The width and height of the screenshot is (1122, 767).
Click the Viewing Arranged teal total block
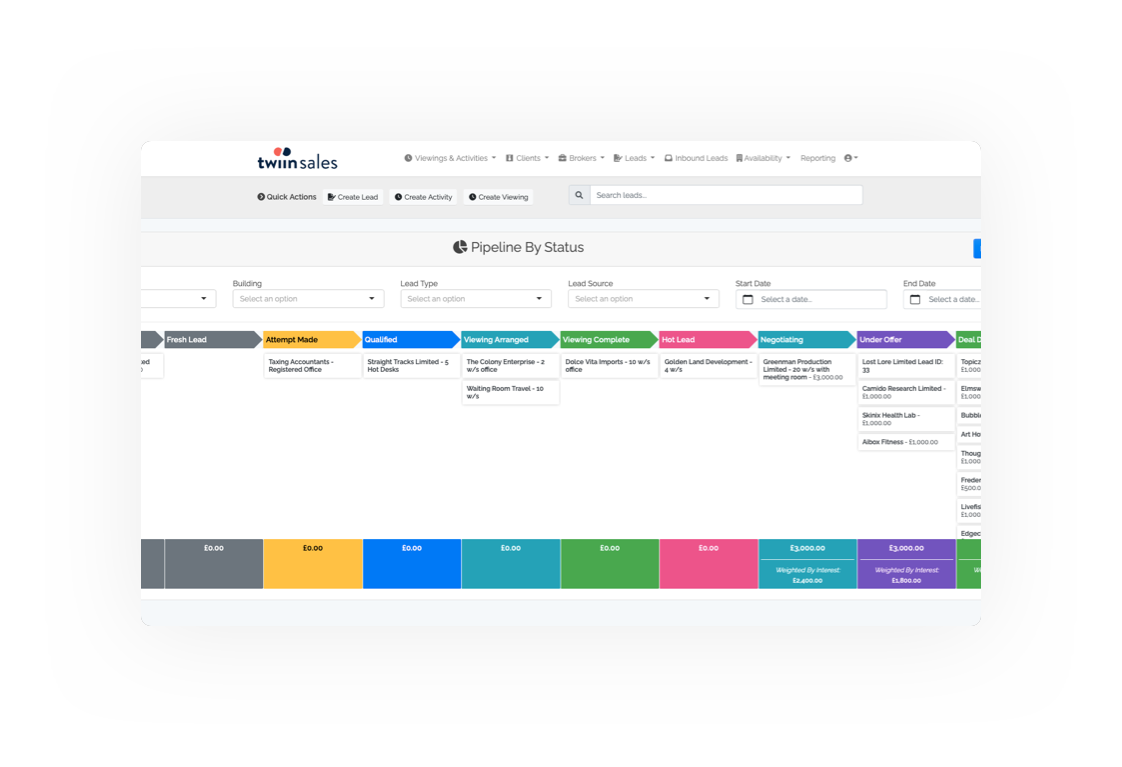tap(511, 564)
